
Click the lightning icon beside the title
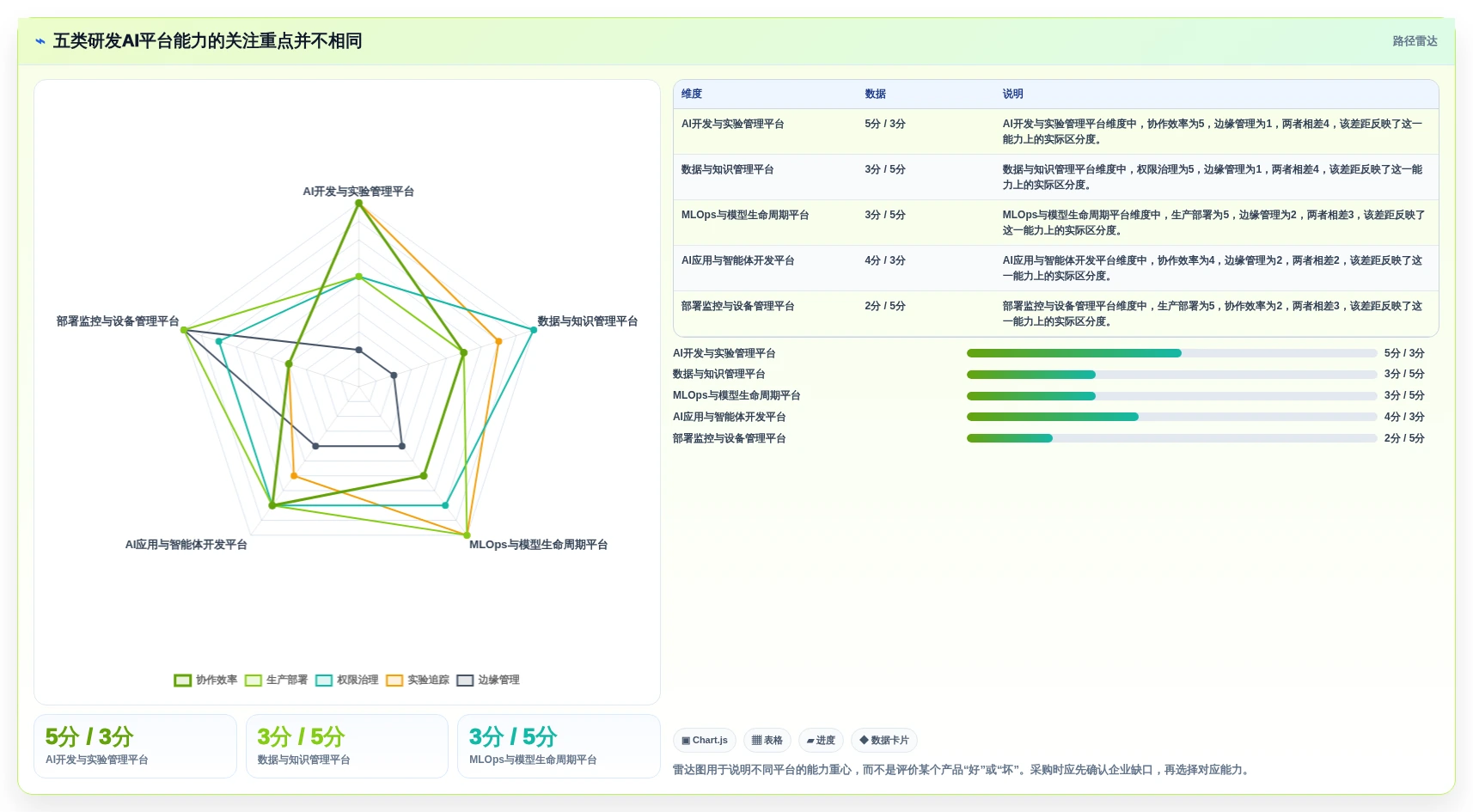click(x=40, y=41)
